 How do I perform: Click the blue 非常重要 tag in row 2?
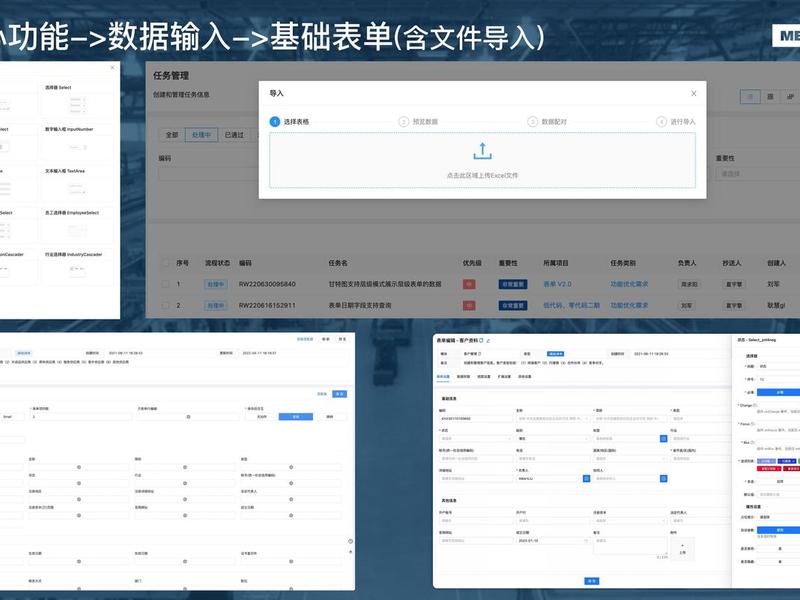click(513, 306)
